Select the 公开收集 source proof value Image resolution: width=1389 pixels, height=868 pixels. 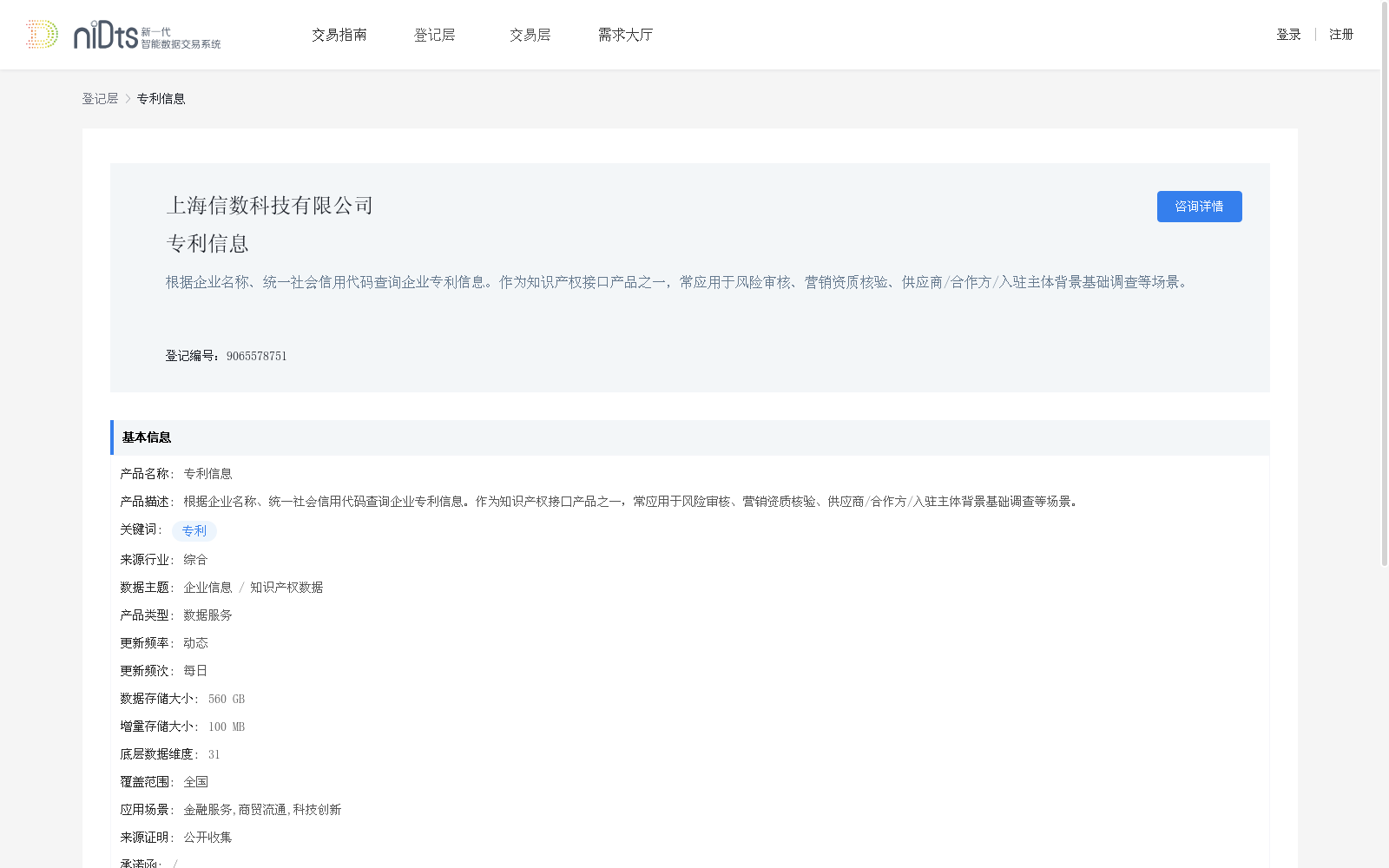click(207, 838)
